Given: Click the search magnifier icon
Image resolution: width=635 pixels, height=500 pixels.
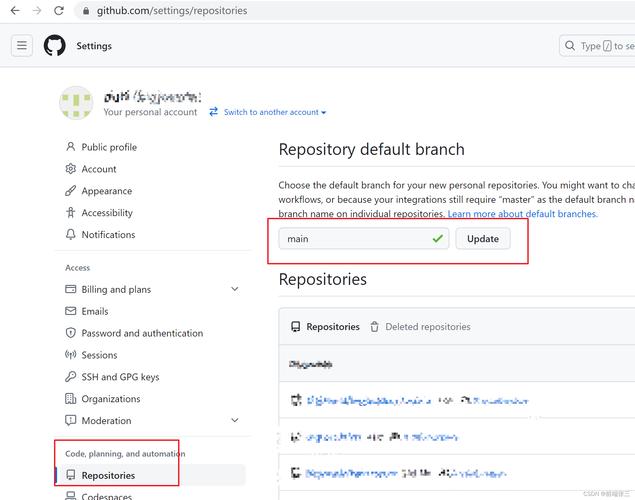Looking at the screenshot, I should click(570, 46).
